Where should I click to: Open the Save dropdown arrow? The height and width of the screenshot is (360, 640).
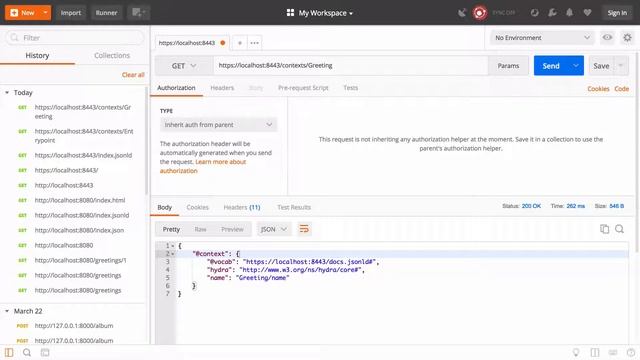[x=621, y=66]
